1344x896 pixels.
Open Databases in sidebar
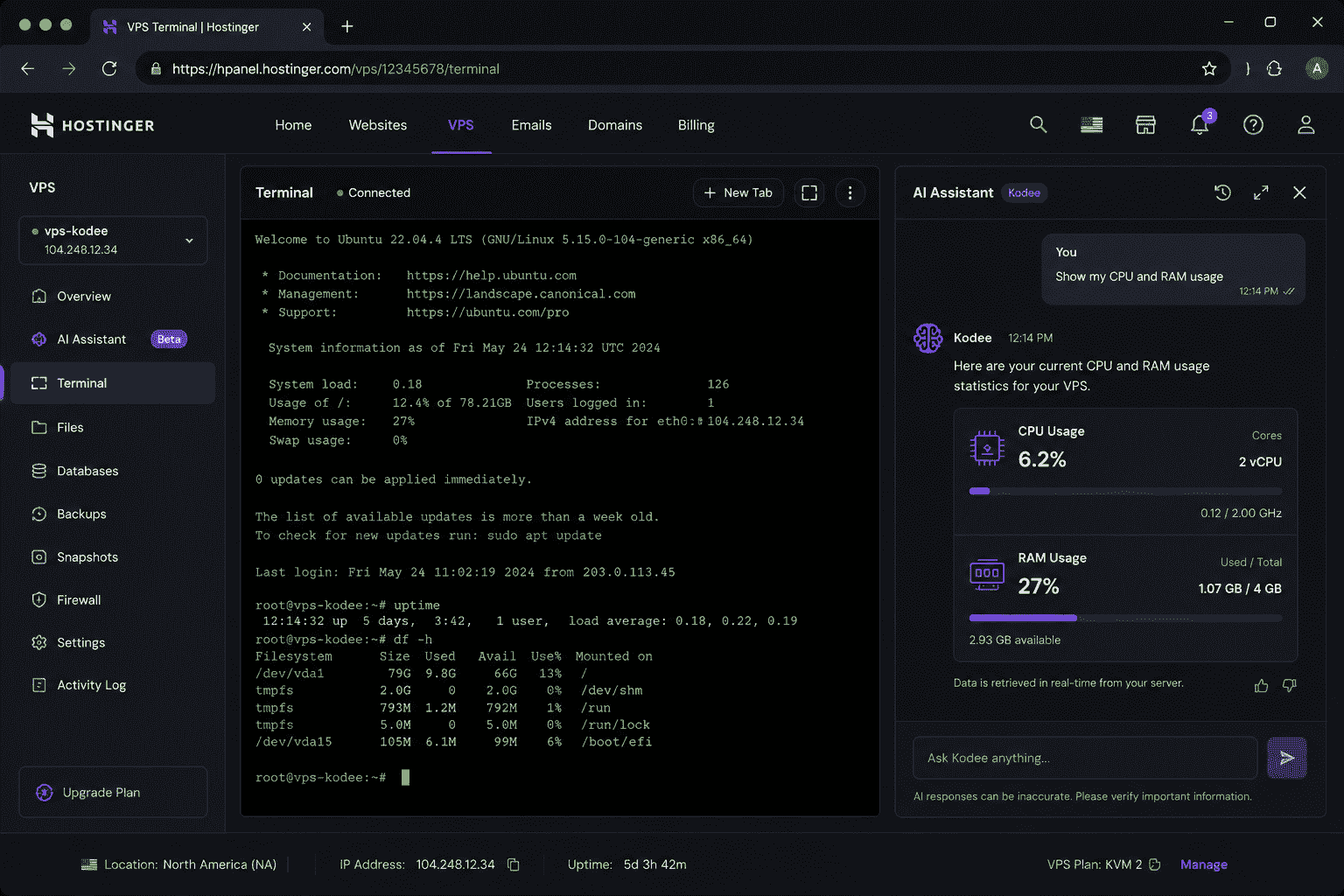pos(113,471)
